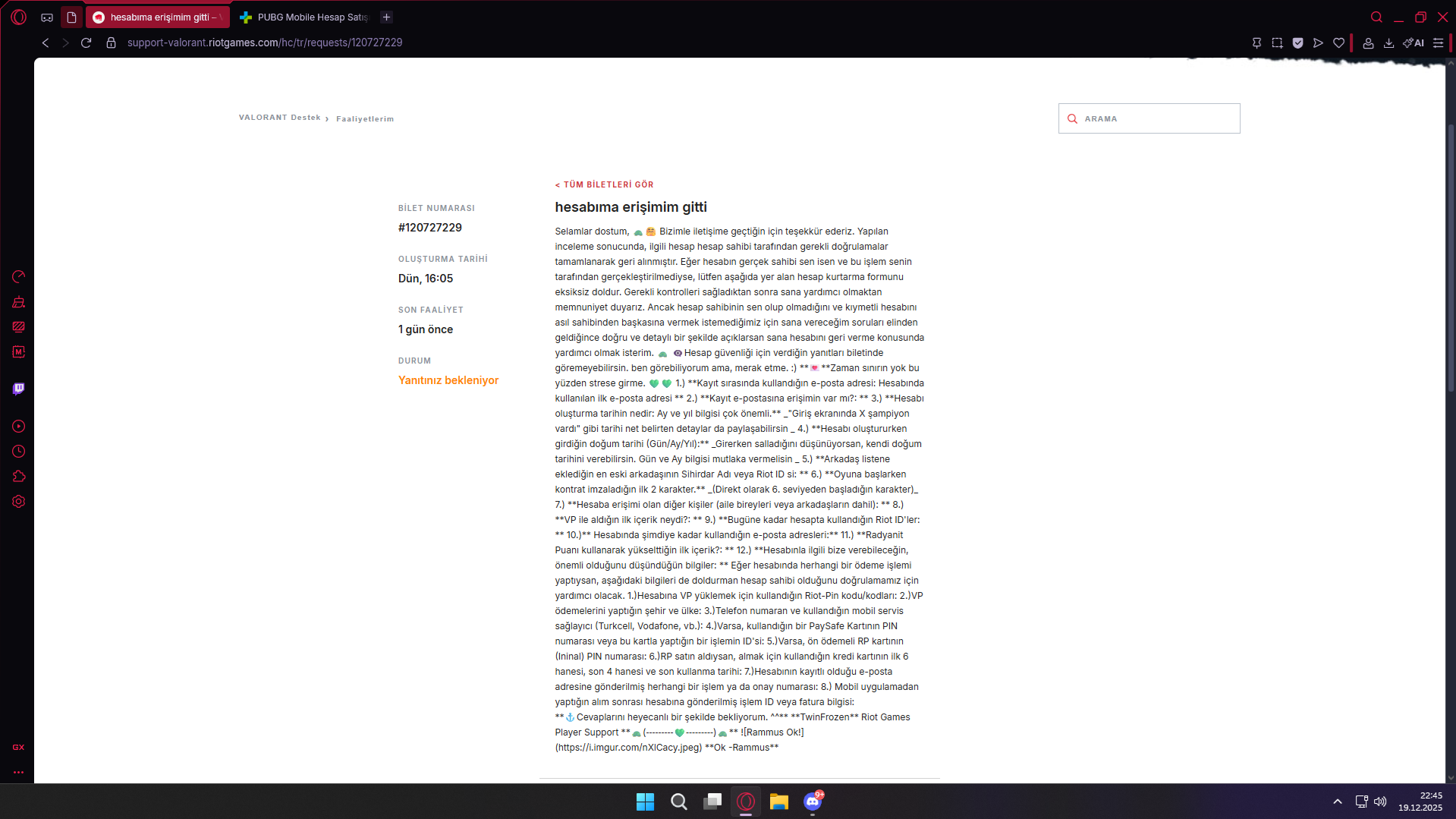
Task: Open the workspace page icon
Action: point(71,17)
